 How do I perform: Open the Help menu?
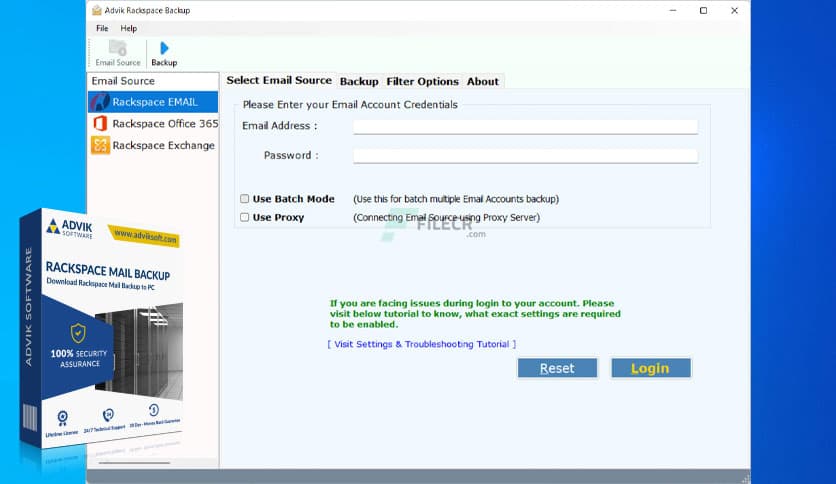[128, 28]
